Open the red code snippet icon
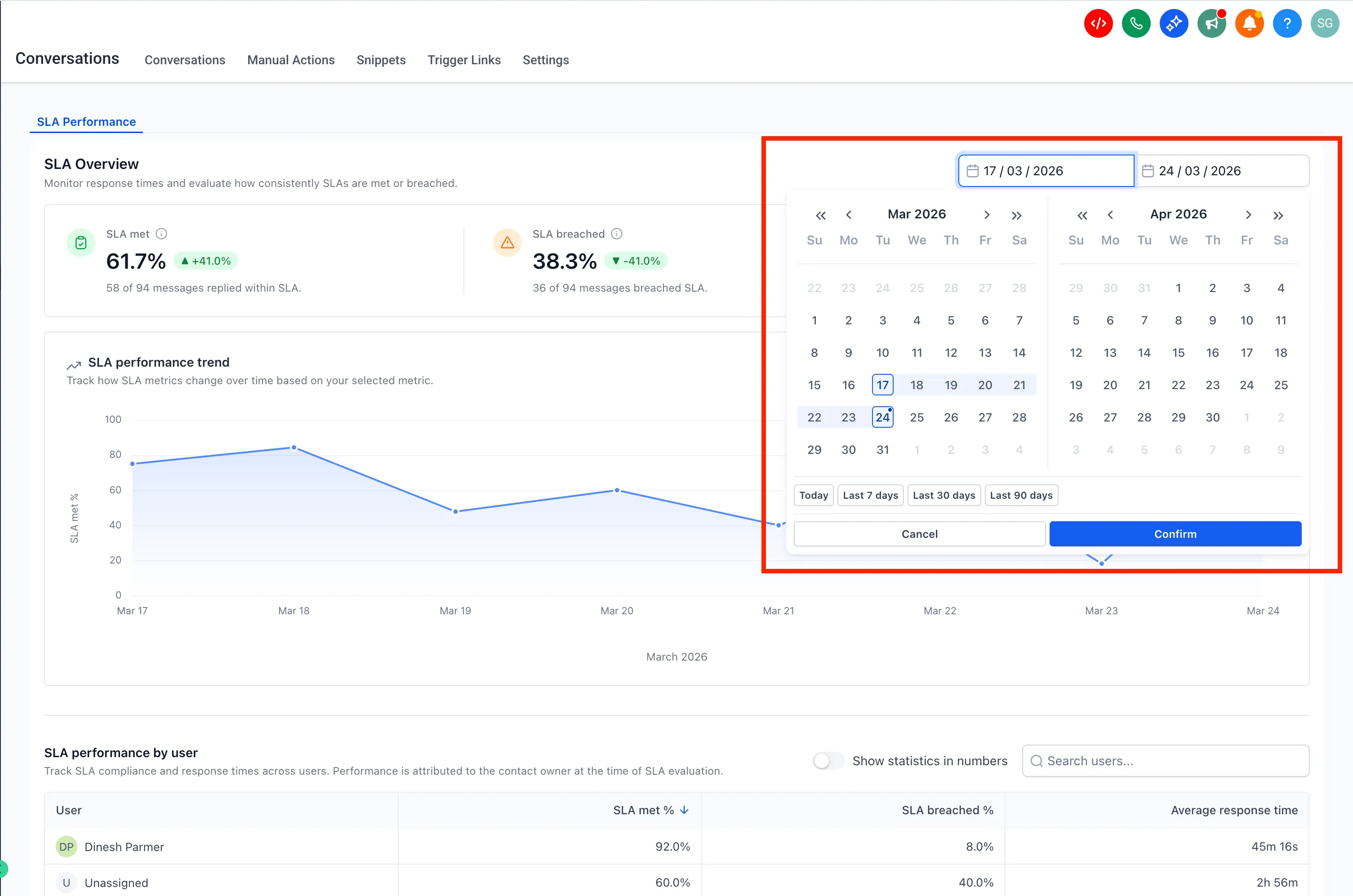This screenshot has width=1353, height=896. [x=1098, y=23]
